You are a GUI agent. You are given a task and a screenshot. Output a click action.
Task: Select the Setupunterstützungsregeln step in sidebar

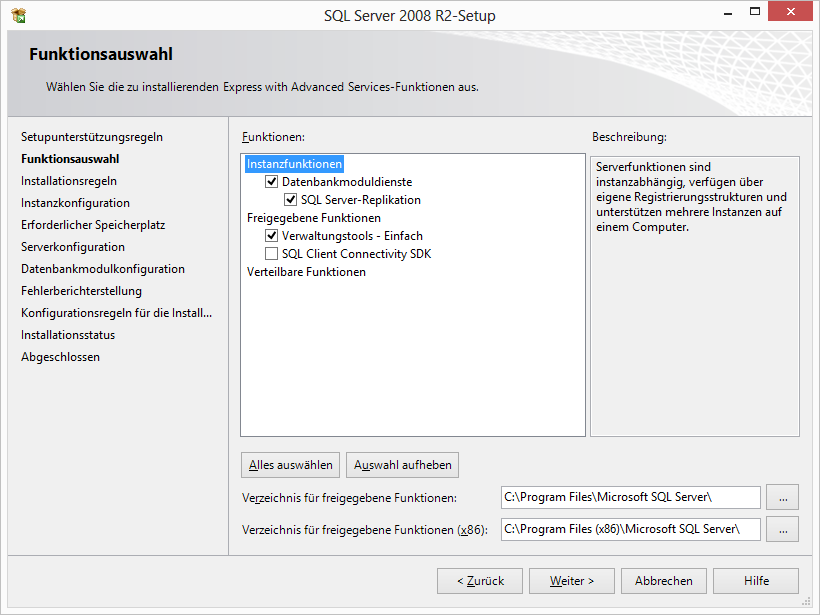pos(92,137)
